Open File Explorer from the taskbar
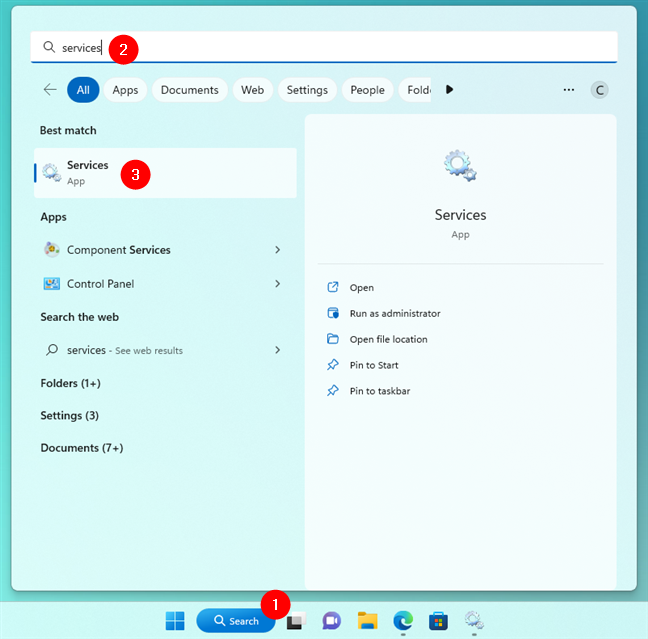Screen dimensions: 648x639 pos(367,621)
